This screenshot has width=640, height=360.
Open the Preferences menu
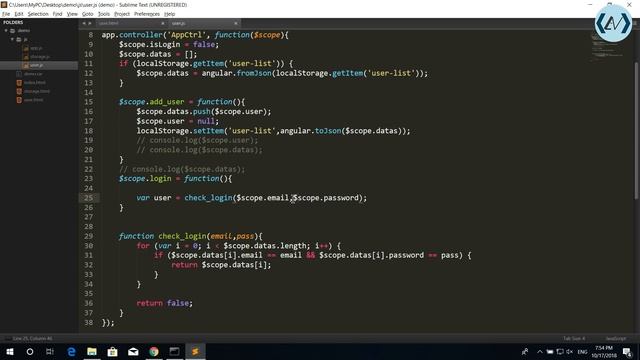pyautogui.click(x=147, y=14)
